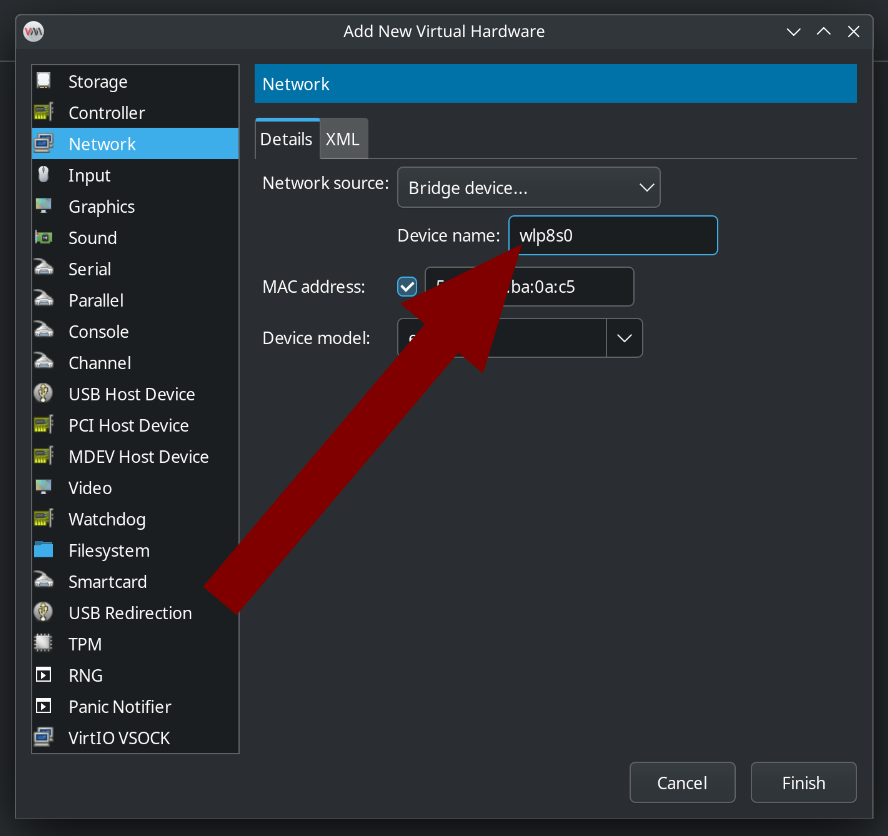The height and width of the screenshot is (836, 888).
Task: Click the Console device icon
Action: tap(44, 331)
